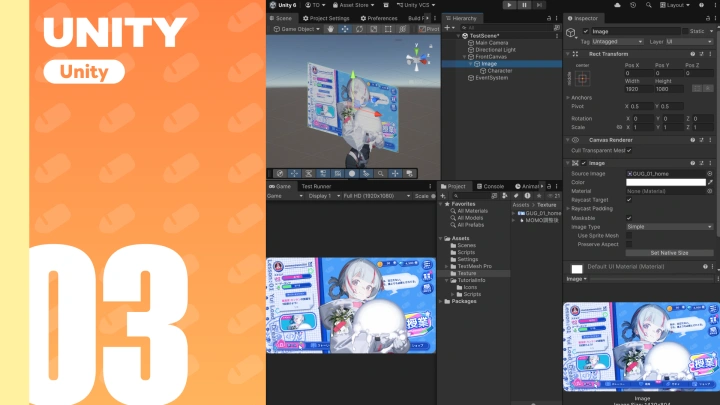The width and height of the screenshot is (720, 405).
Task: Select the Hand view tool
Action: coord(330,29)
